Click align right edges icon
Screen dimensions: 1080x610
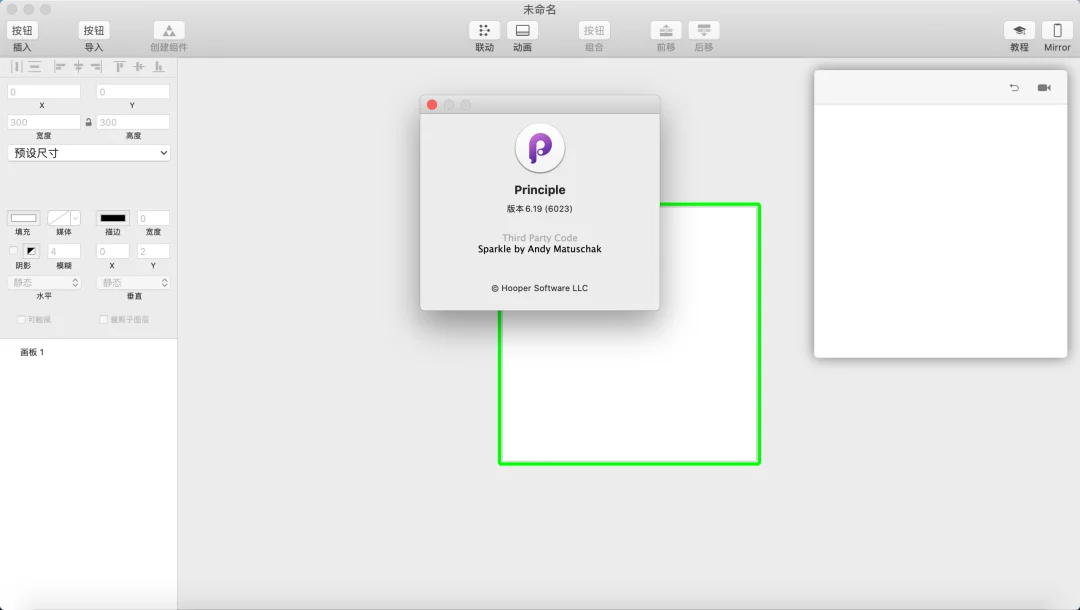(x=96, y=67)
